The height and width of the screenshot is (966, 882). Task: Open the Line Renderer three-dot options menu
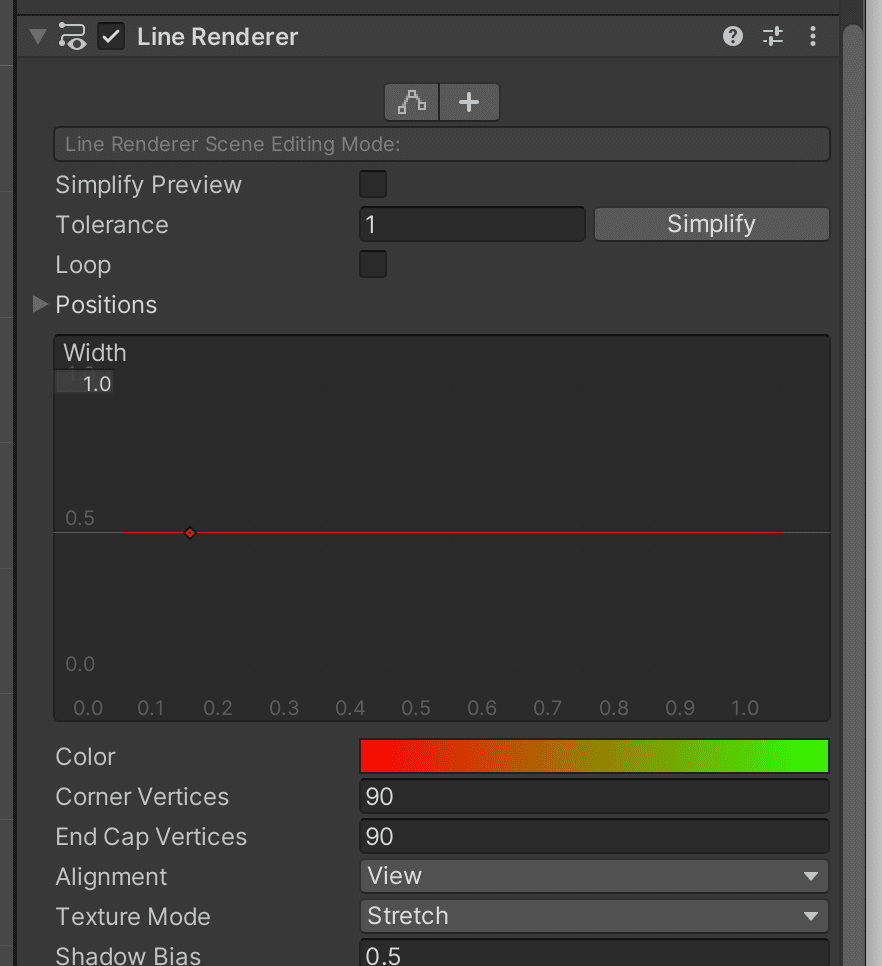point(812,37)
